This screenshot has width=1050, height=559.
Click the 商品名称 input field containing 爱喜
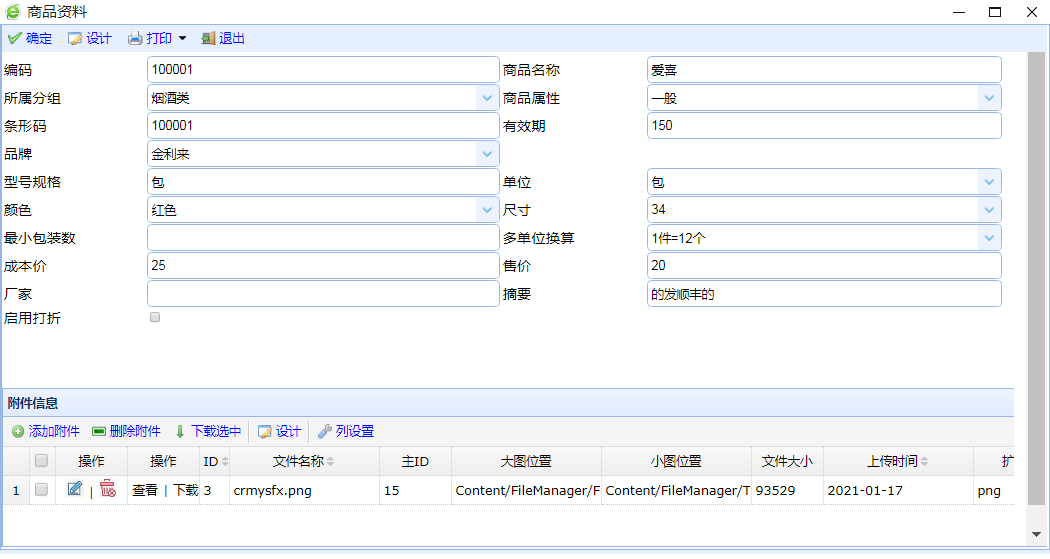[824, 70]
